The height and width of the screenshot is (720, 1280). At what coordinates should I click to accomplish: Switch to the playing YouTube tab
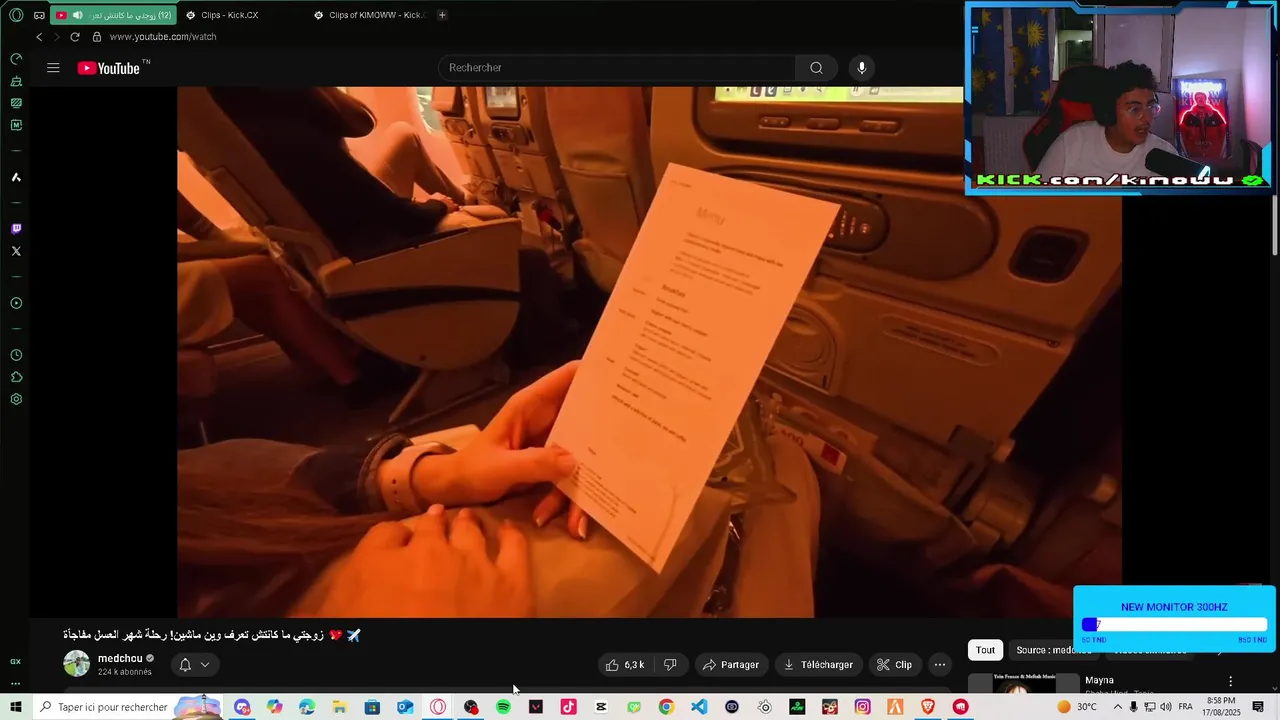(114, 15)
